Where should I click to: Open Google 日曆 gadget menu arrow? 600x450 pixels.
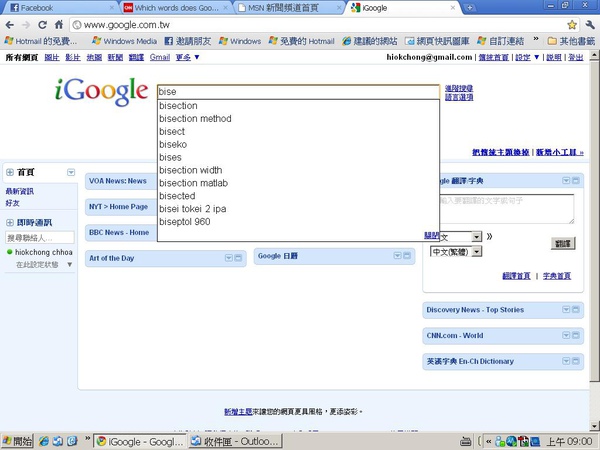[x=398, y=256]
